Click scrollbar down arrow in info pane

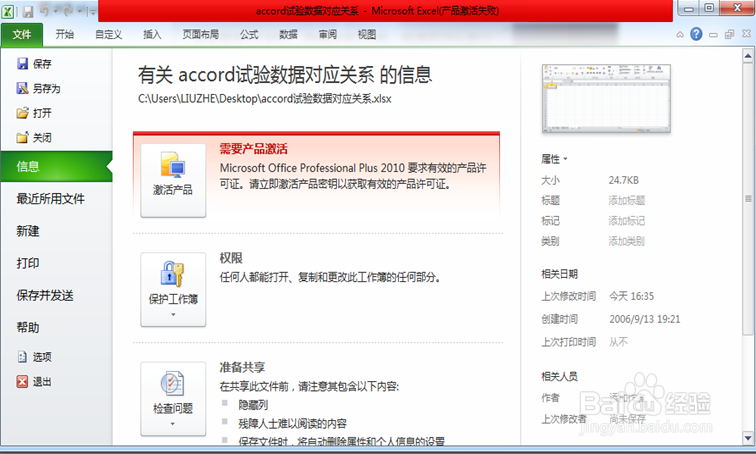[748, 438]
